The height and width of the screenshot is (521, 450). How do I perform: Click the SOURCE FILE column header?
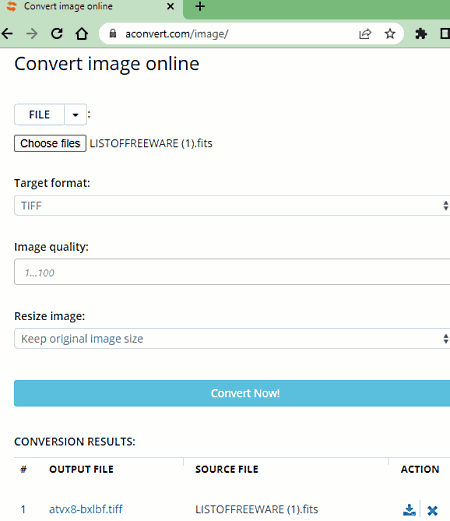point(227,469)
